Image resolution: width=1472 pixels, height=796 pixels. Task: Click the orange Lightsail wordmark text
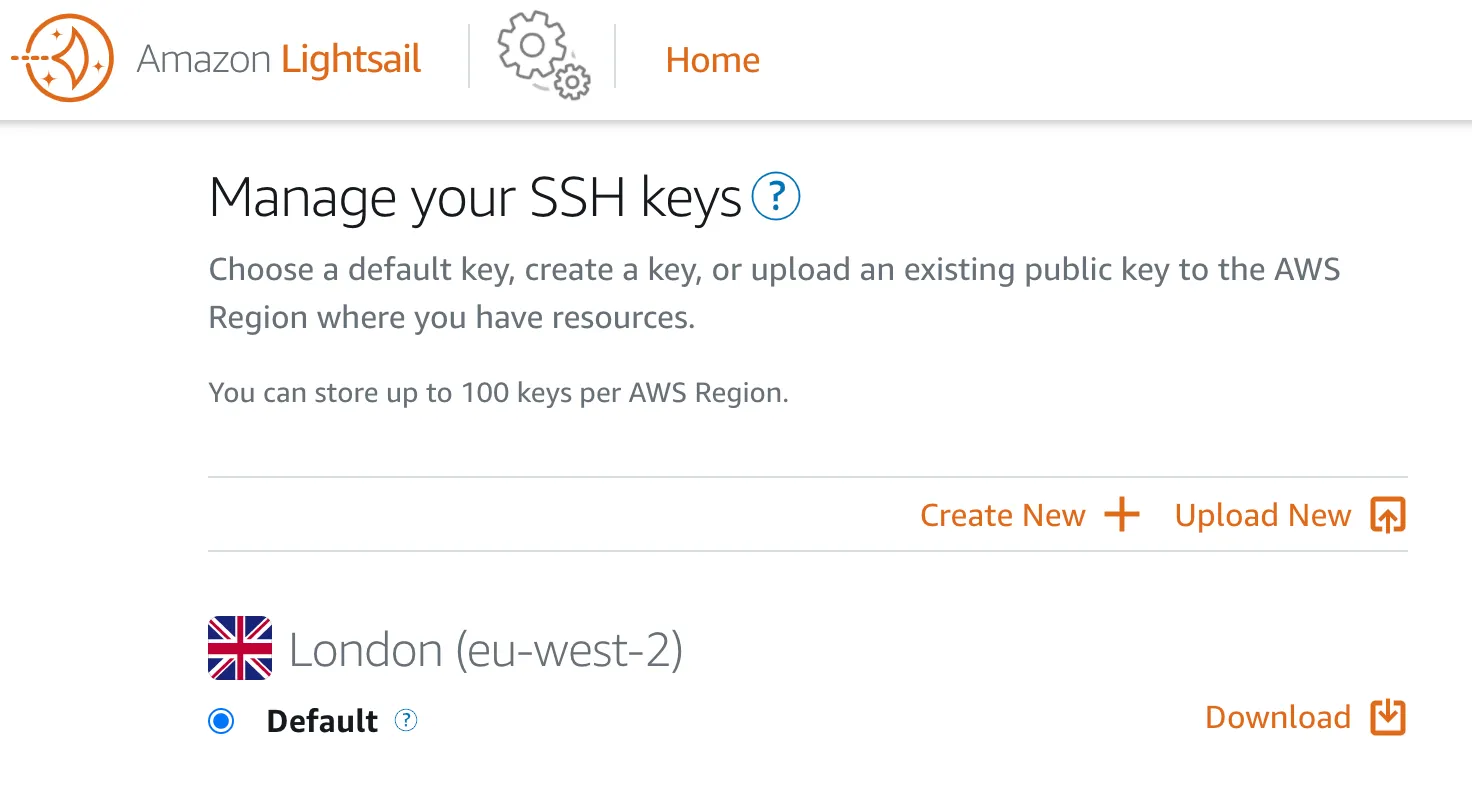(x=351, y=60)
